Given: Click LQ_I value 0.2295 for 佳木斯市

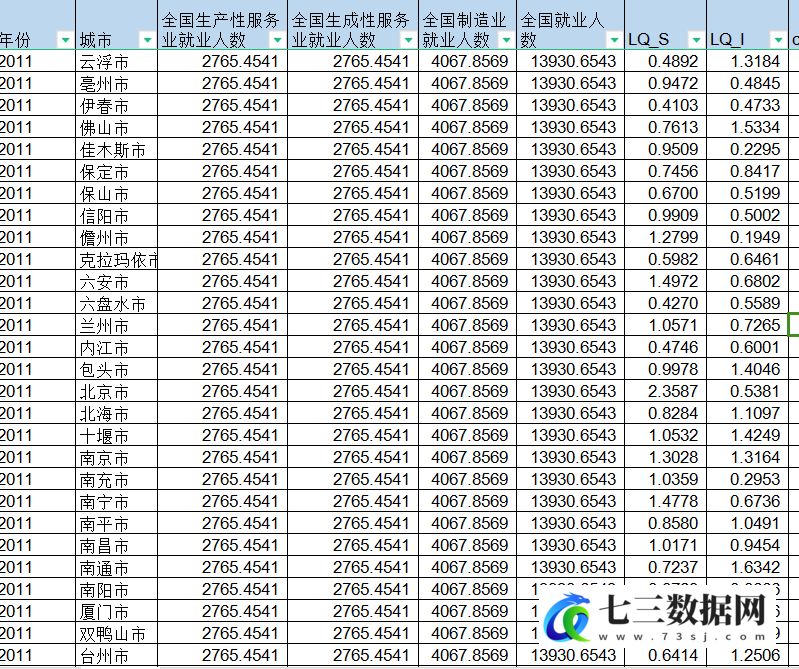Looking at the screenshot, I should [x=755, y=149].
